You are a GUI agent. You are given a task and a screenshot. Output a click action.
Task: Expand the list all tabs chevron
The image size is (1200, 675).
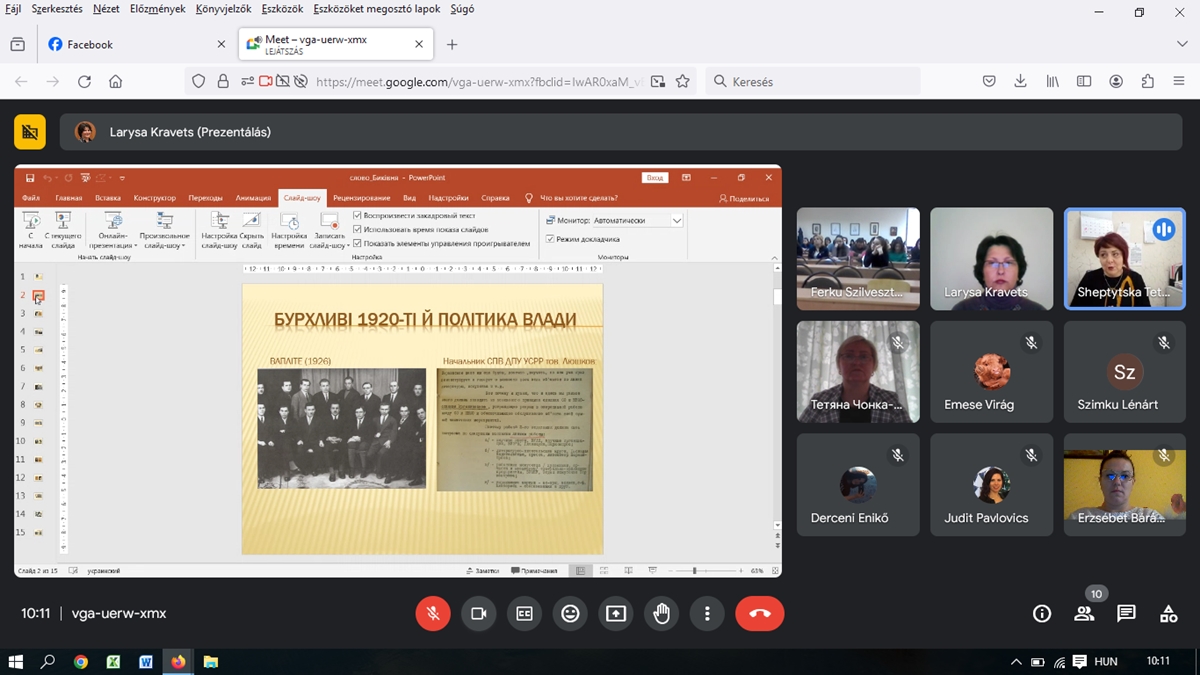point(1182,44)
